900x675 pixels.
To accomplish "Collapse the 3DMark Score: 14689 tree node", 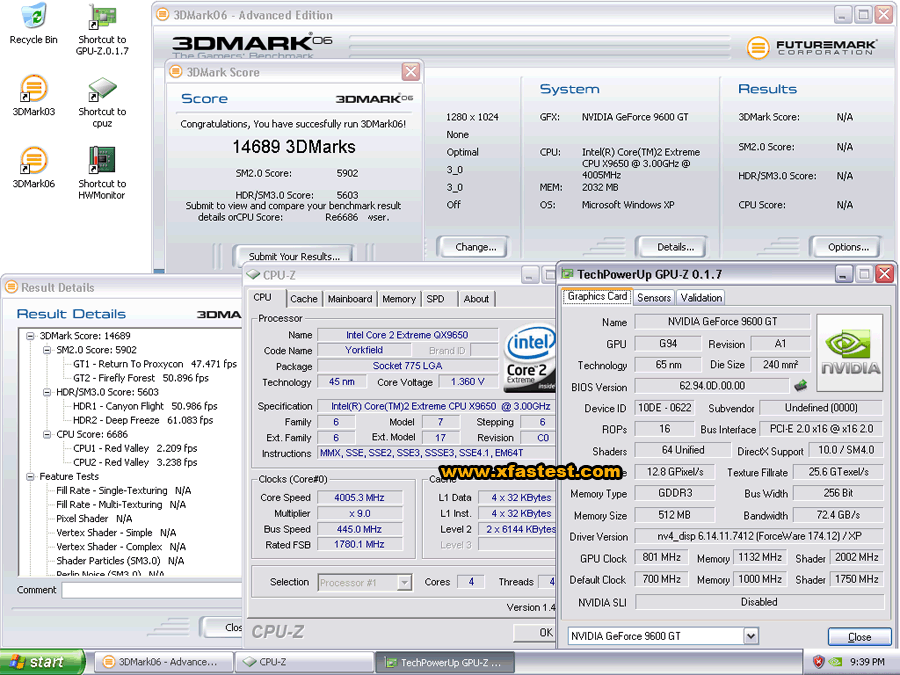I will click(30, 336).
